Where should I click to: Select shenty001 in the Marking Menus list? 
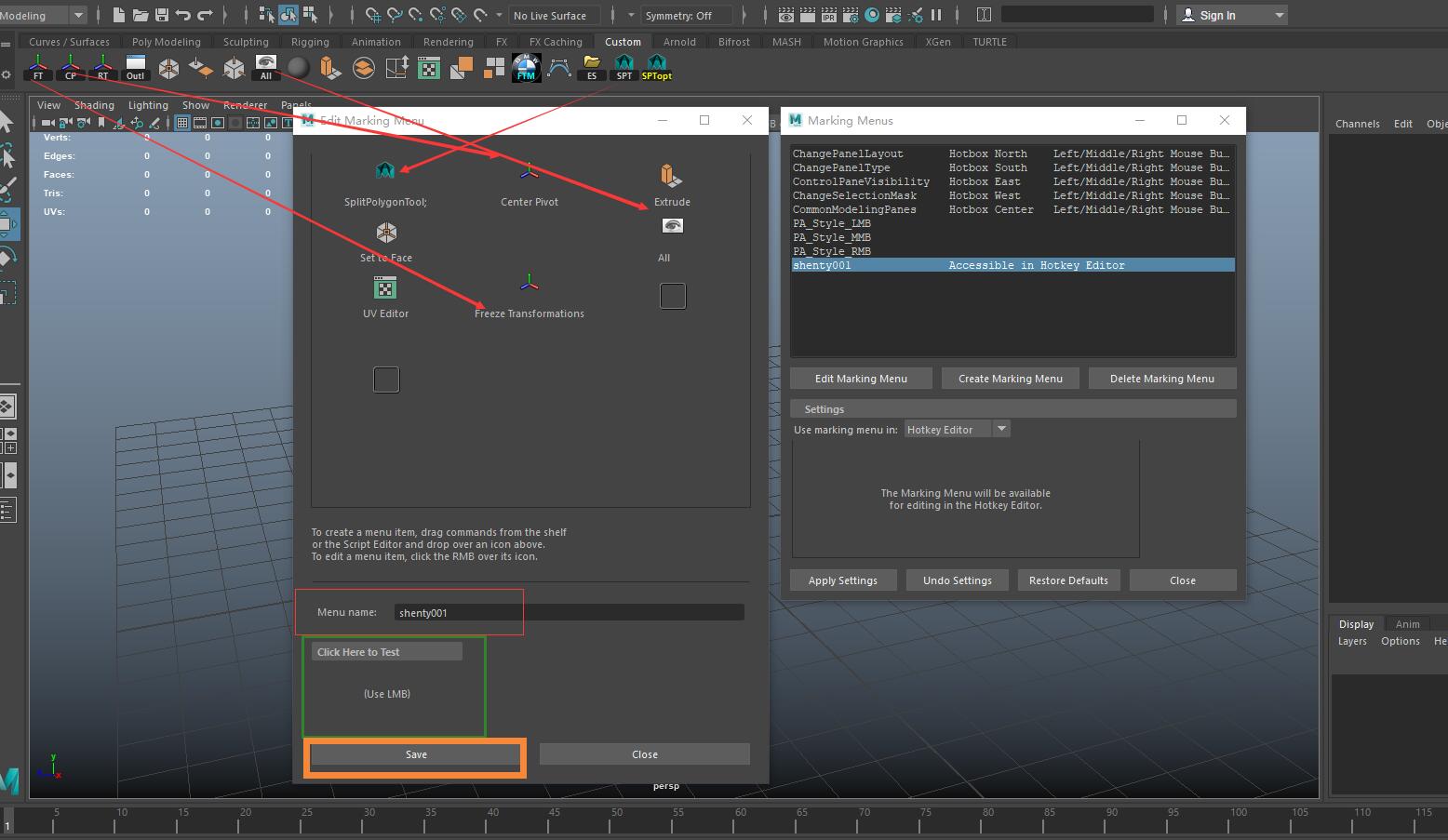pyautogui.click(x=1012, y=265)
